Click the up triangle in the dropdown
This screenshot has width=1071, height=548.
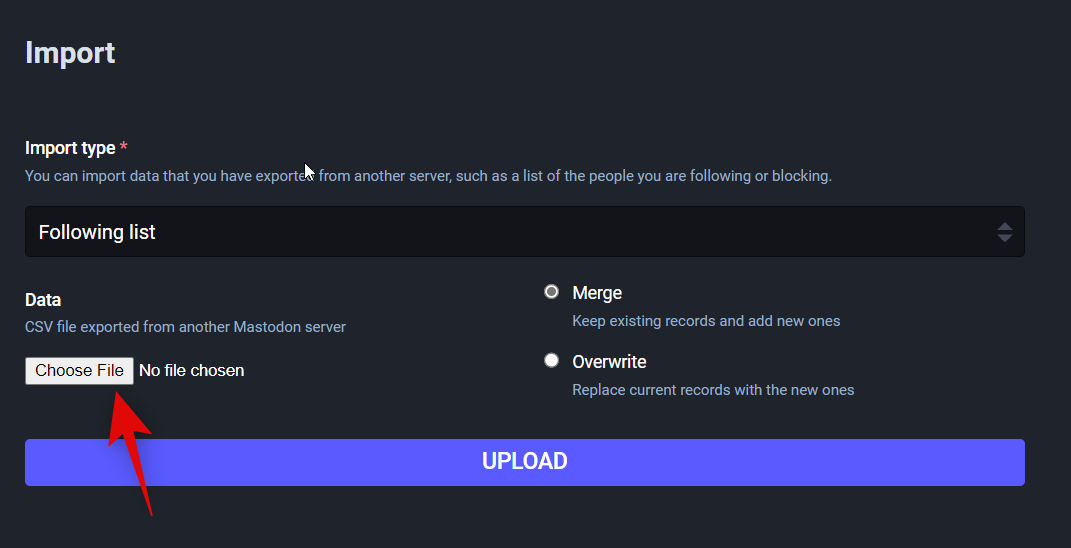[x=1004, y=226]
